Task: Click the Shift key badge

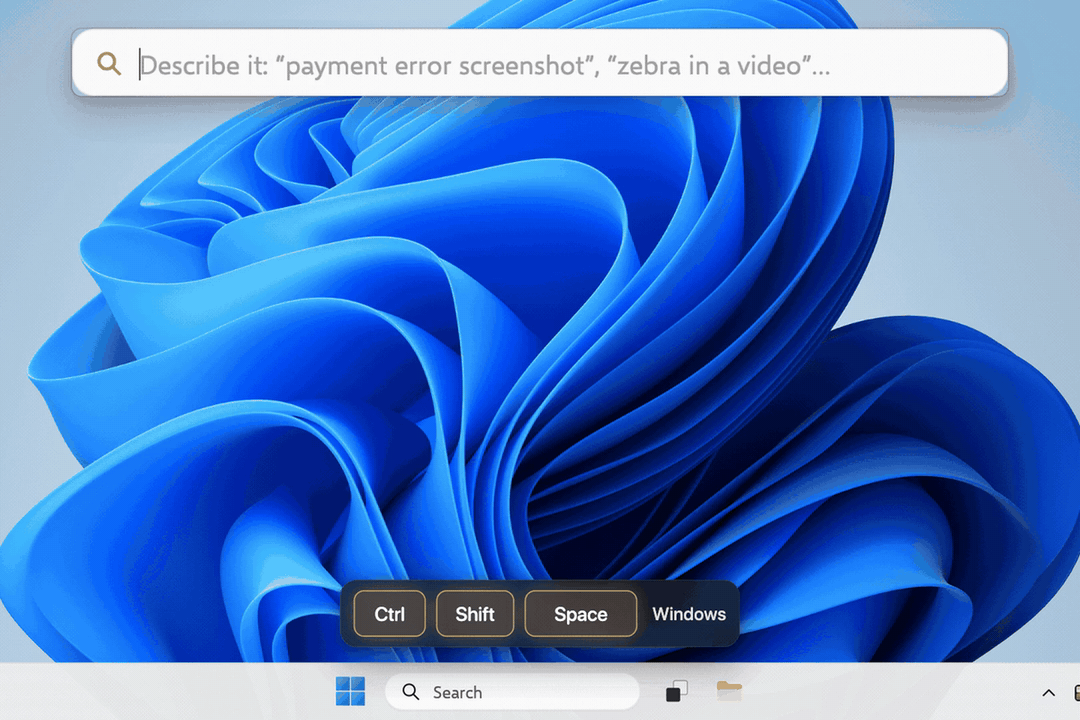Action: click(x=475, y=613)
